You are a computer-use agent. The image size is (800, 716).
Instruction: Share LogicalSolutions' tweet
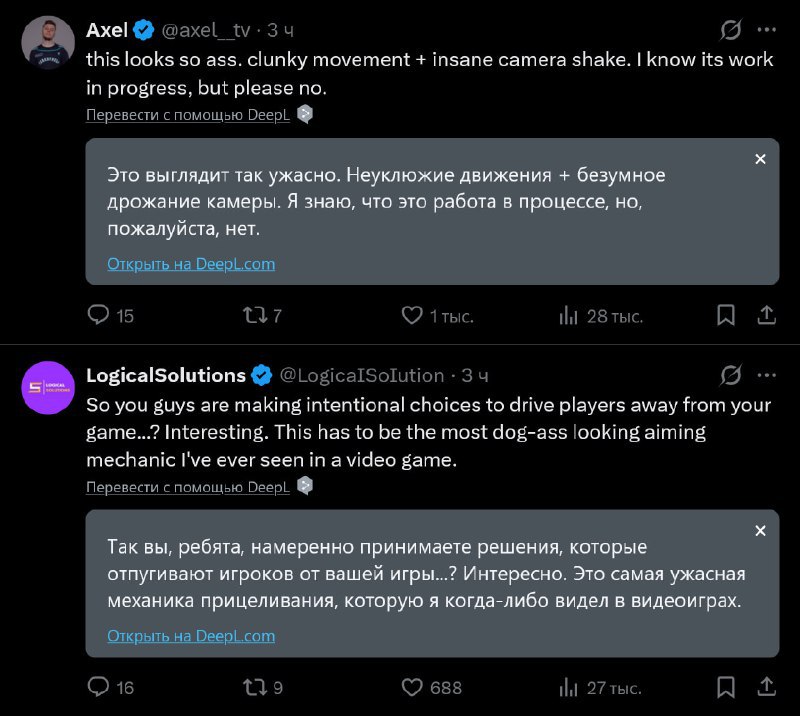766,687
